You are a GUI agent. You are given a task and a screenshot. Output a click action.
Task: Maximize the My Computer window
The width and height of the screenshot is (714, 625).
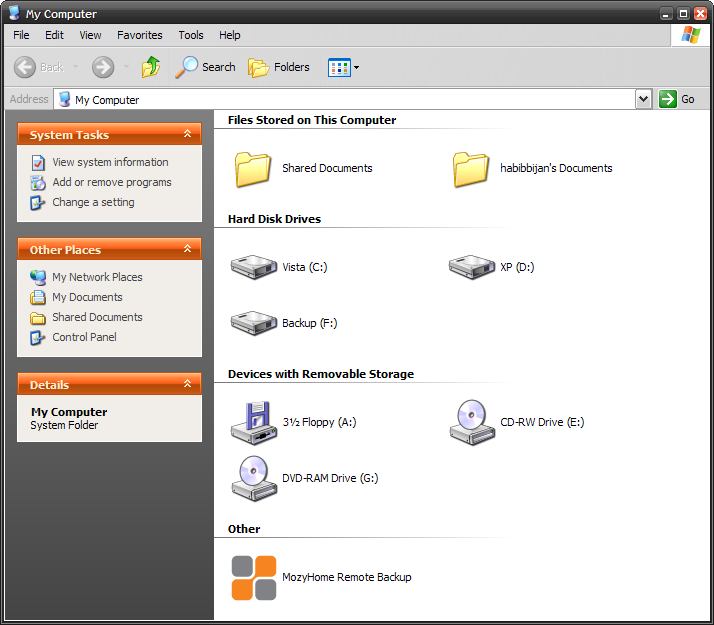pyautogui.click(x=683, y=14)
